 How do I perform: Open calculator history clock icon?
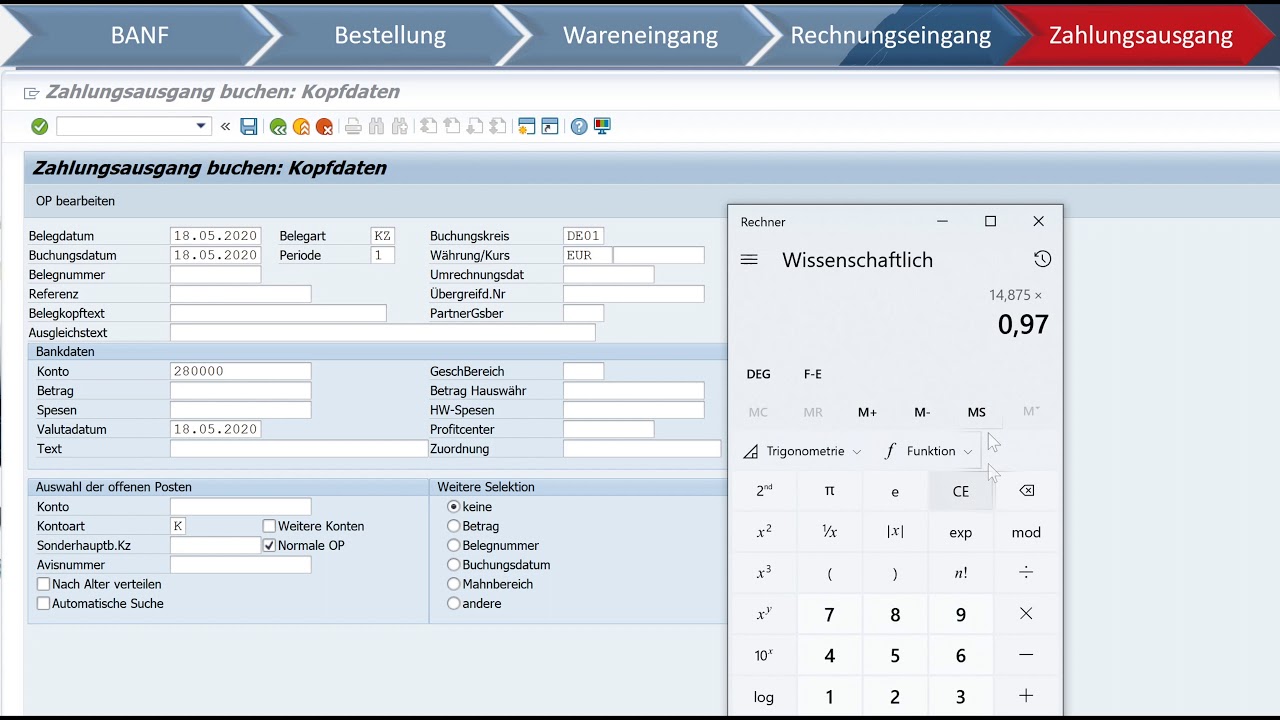click(1042, 259)
